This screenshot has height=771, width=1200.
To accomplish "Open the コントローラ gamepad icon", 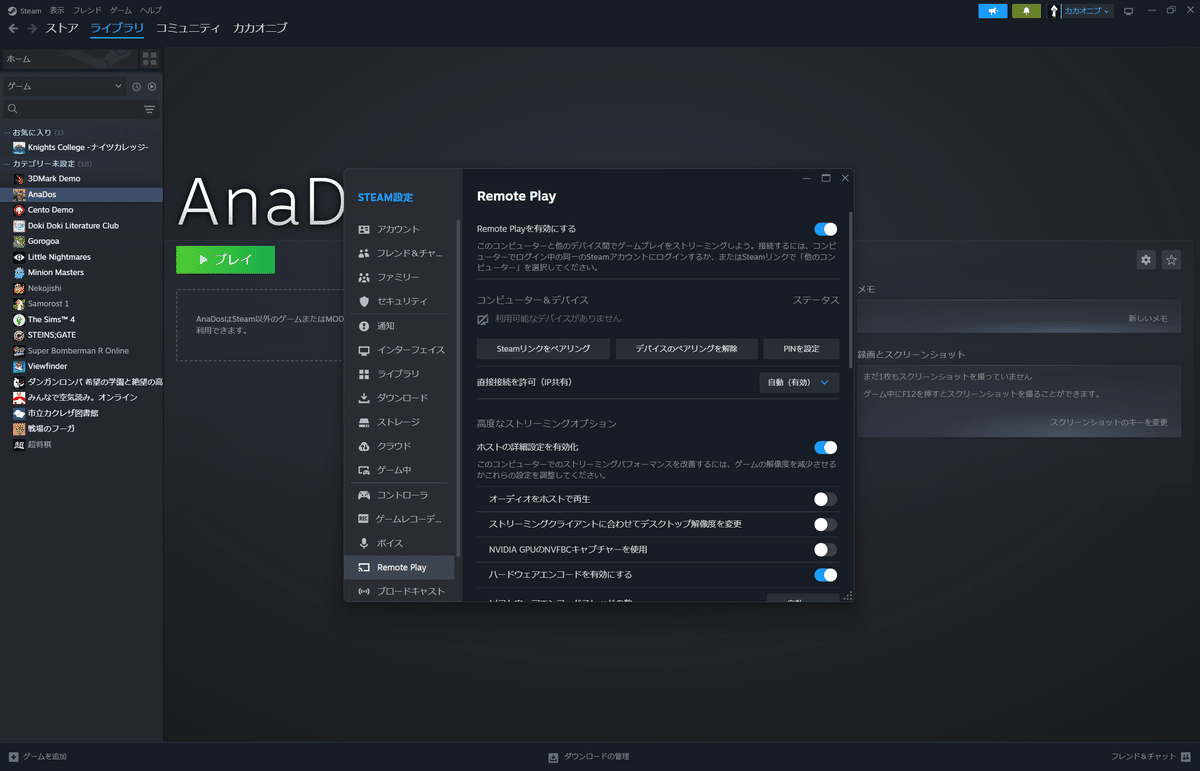I will (364, 495).
